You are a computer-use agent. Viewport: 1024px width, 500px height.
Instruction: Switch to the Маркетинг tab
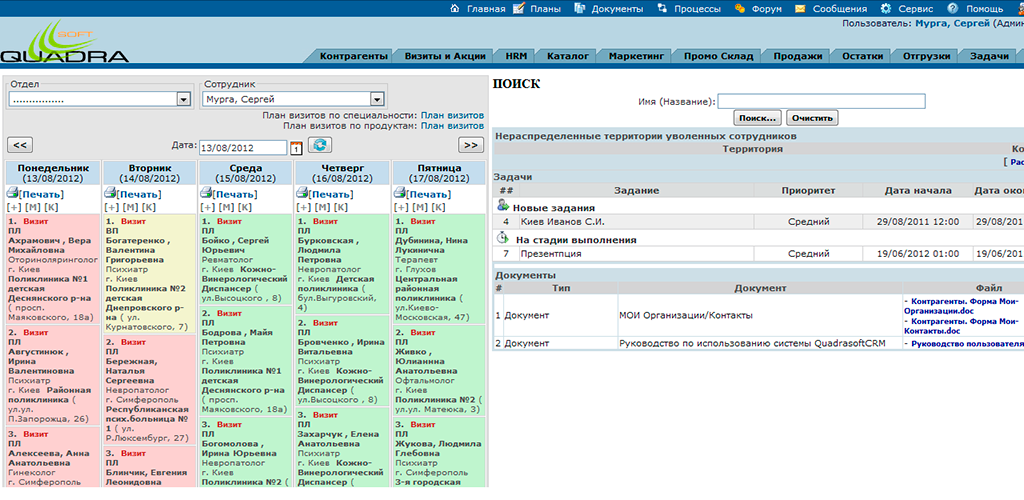pyautogui.click(x=636, y=56)
